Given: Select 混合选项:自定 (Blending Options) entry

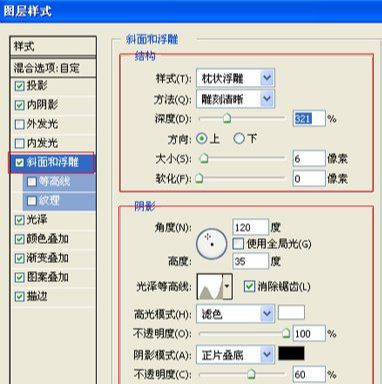Looking at the screenshot, I should pos(53,68).
